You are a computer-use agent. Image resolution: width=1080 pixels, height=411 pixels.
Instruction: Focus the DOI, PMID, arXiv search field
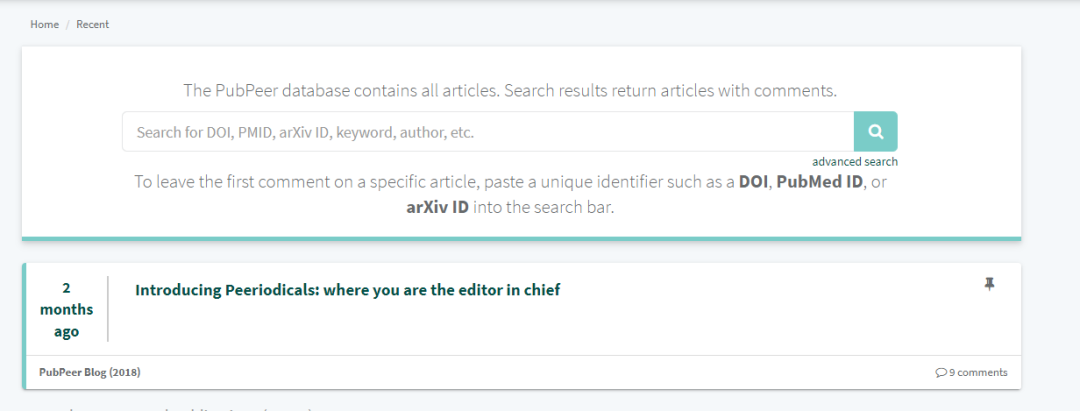pyautogui.click(x=488, y=131)
